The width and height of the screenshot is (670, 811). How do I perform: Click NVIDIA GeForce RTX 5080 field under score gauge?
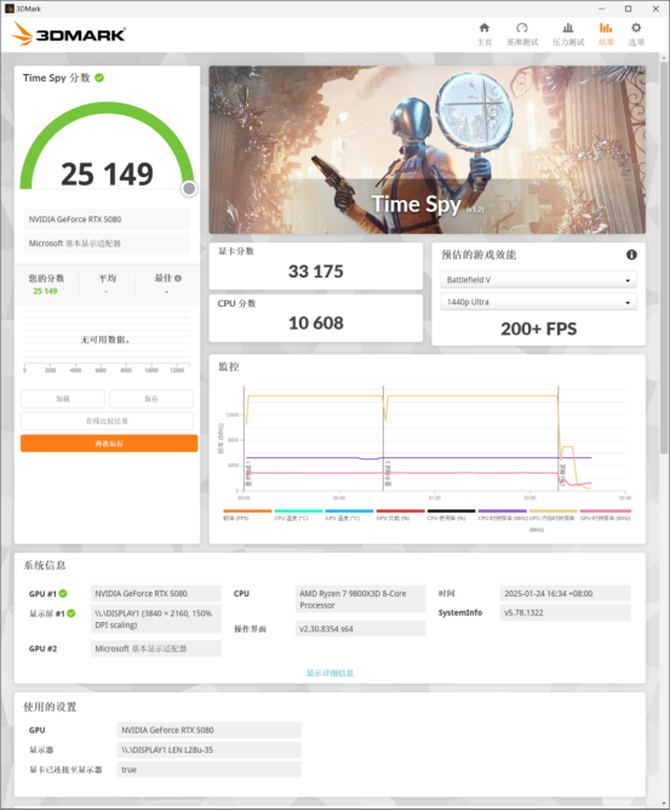click(107, 219)
